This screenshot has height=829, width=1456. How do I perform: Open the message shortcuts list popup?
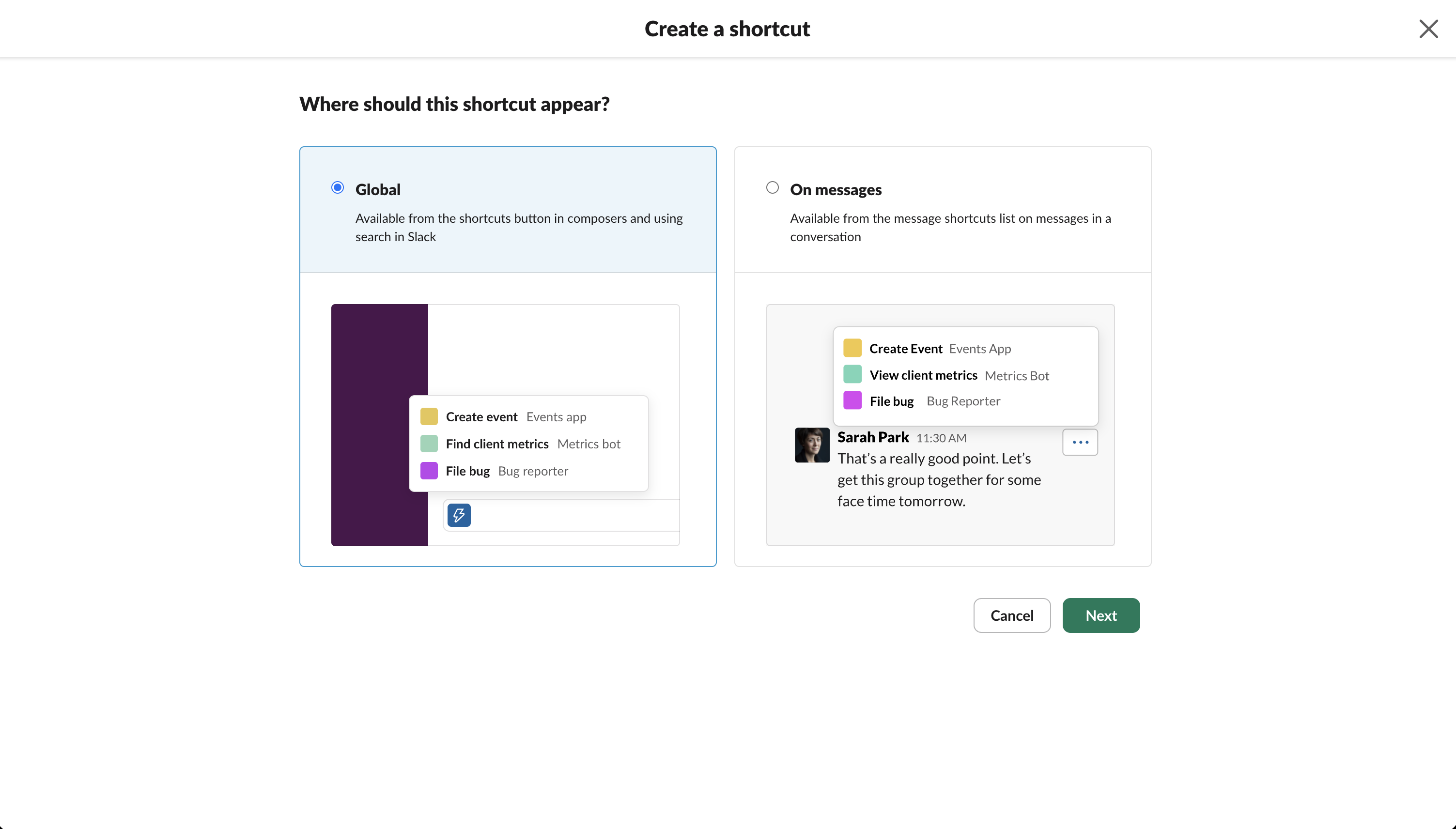964,376
